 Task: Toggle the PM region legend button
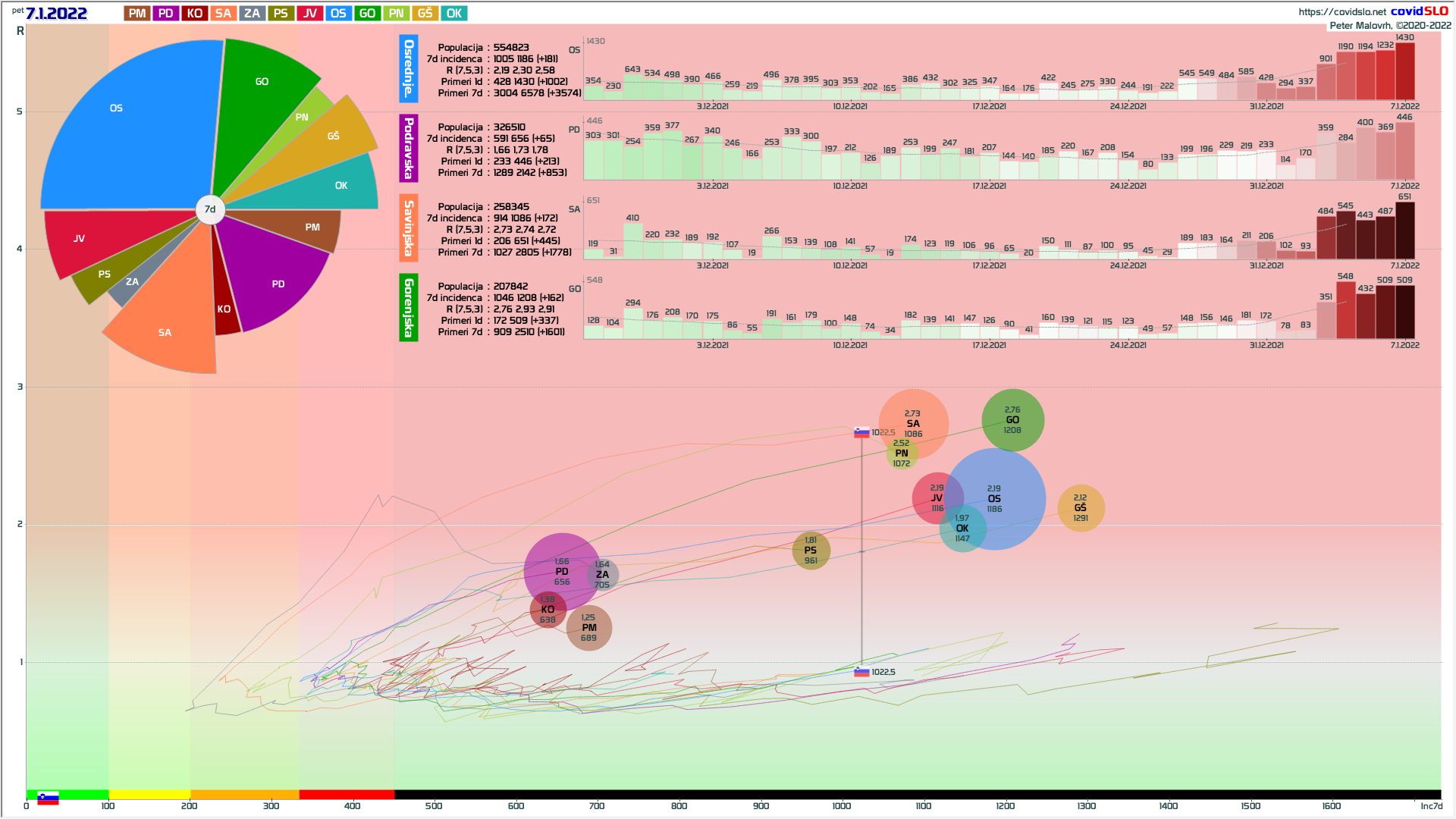[136, 14]
